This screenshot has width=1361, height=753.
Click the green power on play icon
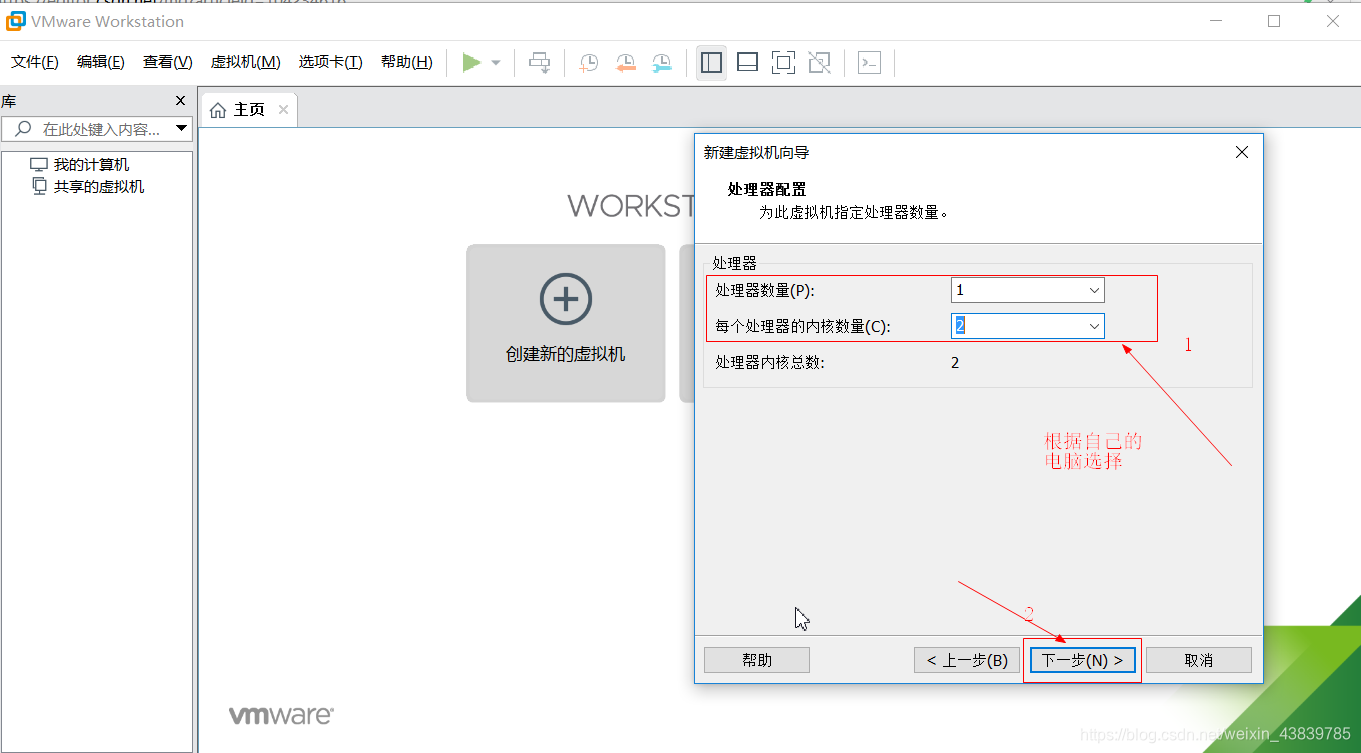pyautogui.click(x=471, y=62)
